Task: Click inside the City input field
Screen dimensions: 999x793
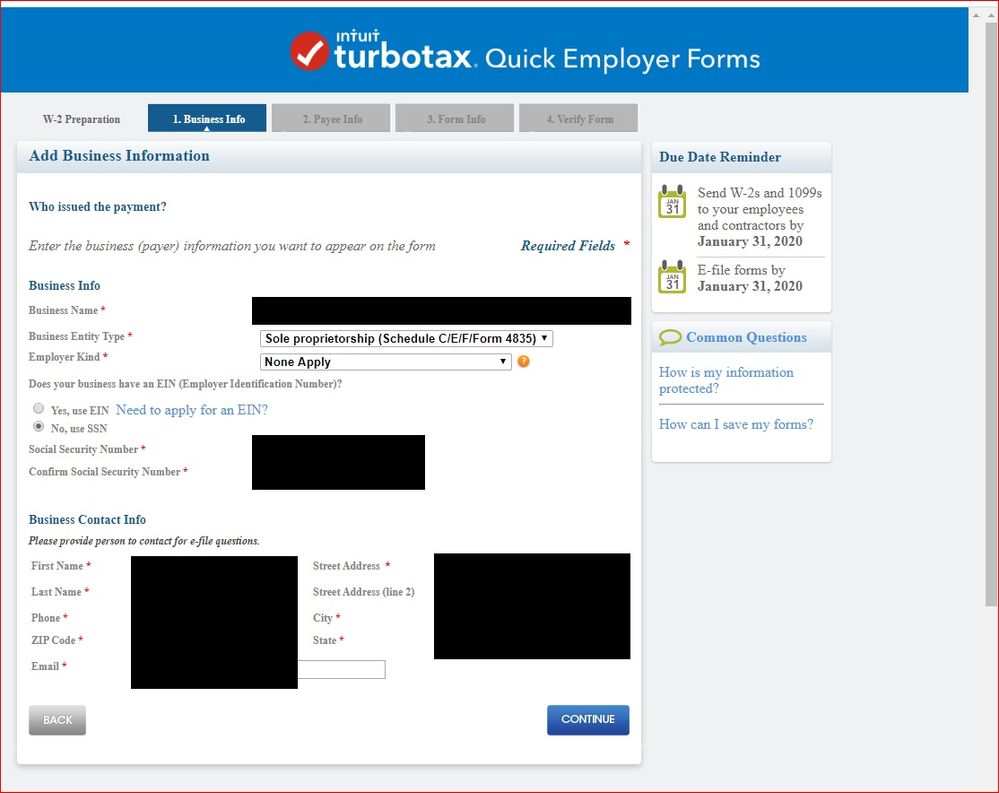Action: click(531, 618)
